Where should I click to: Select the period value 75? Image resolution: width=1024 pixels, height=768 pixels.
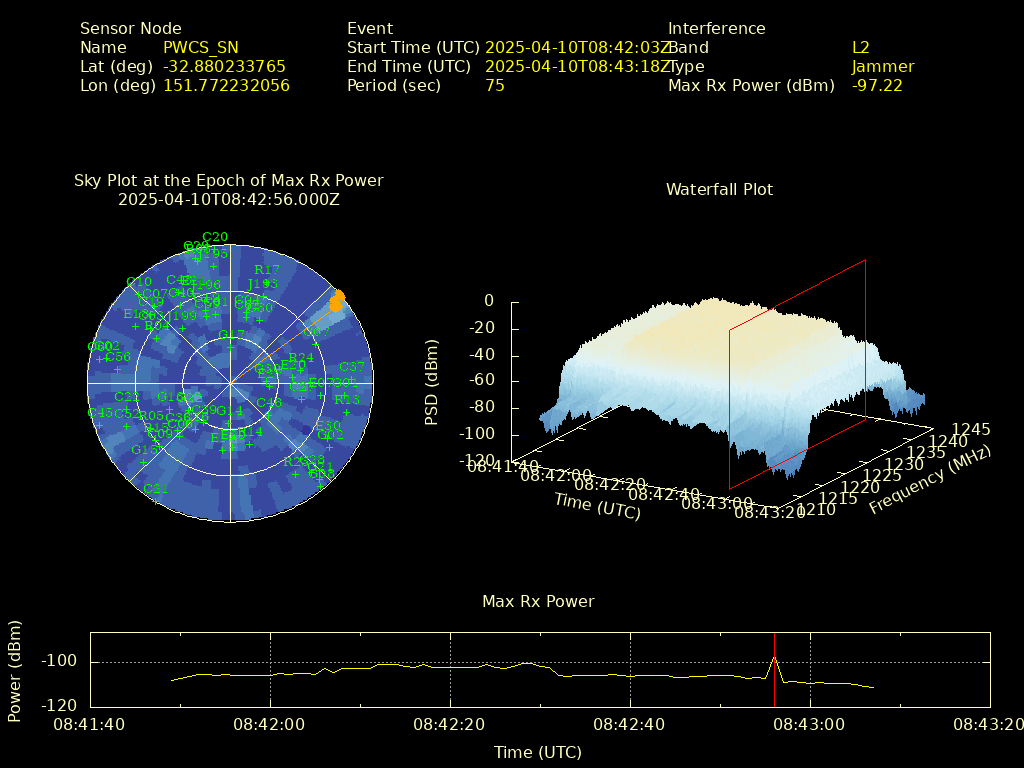tap(494, 86)
